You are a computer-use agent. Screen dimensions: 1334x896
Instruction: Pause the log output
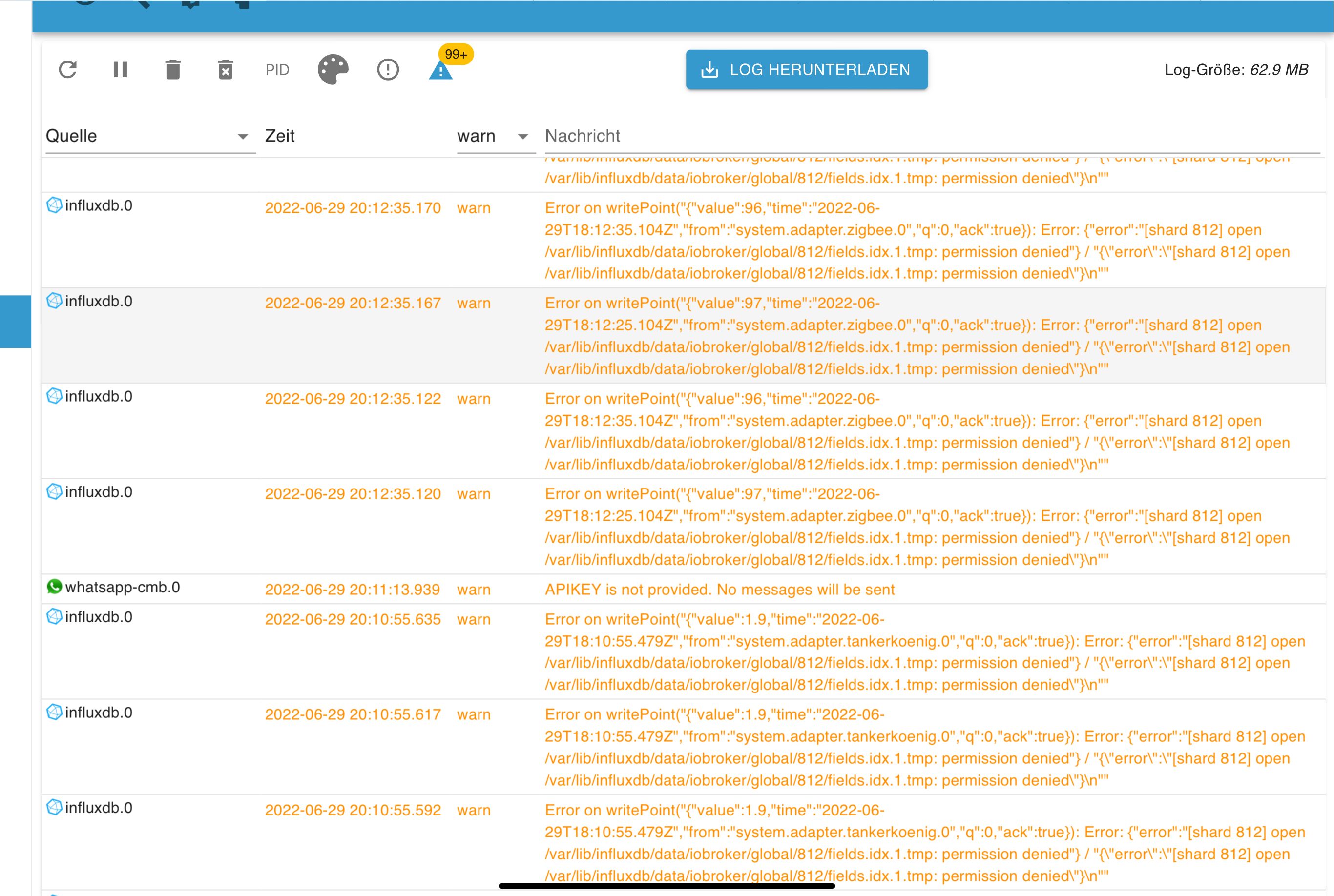(x=120, y=70)
